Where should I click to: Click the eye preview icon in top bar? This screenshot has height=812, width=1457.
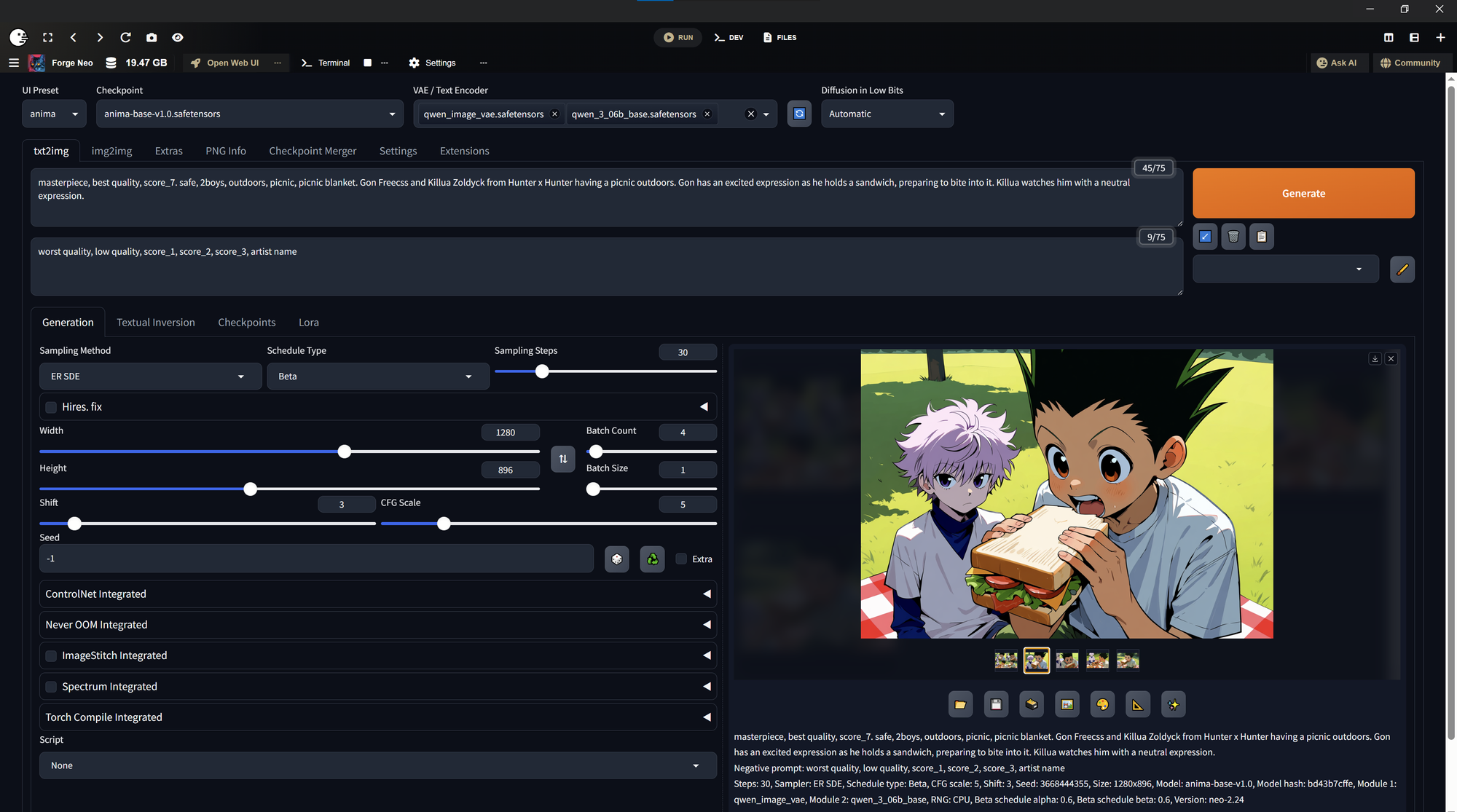pos(178,37)
